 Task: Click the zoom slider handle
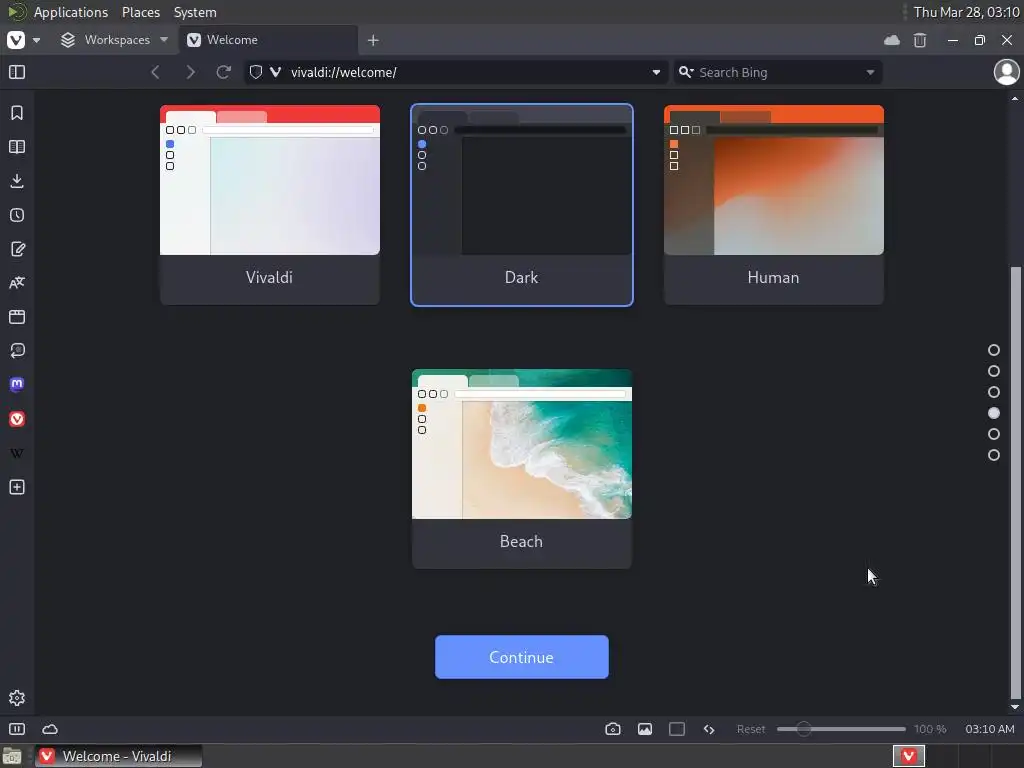point(803,729)
